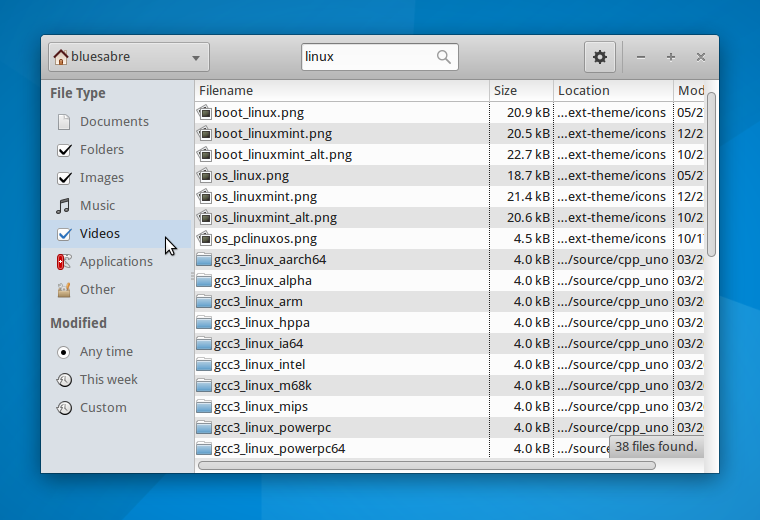This screenshot has width=760, height=520.
Task: Click the image icon for boot_linux.png
Action: pos(205,112)
